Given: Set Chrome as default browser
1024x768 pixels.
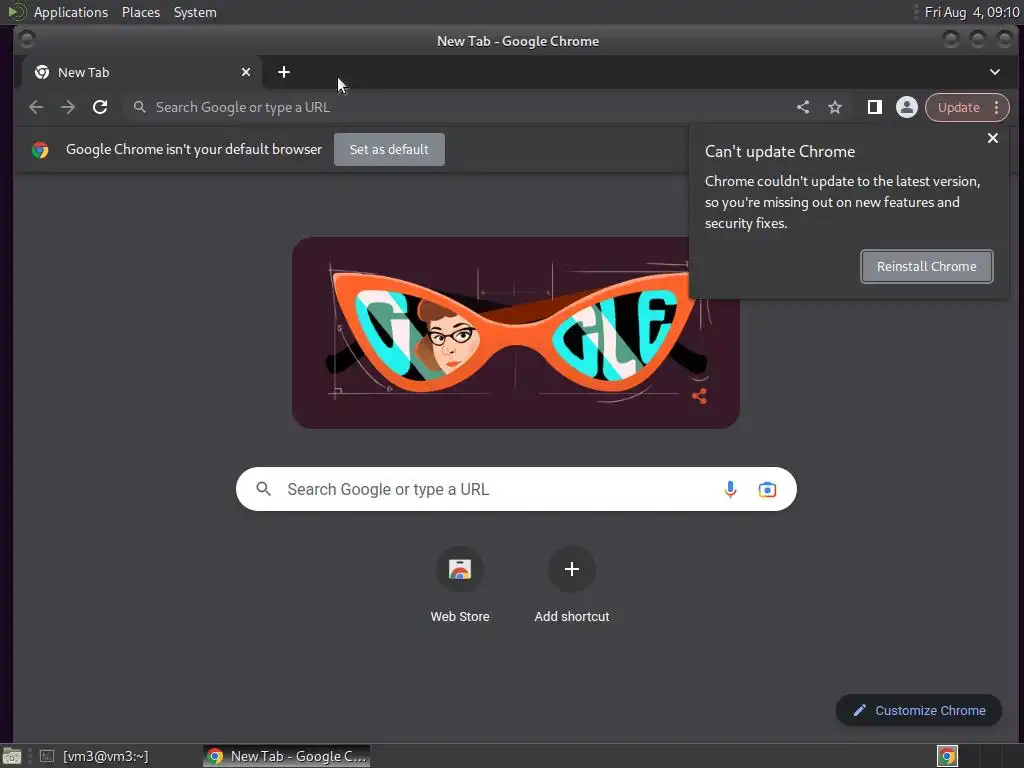Looking at the screenshot, I should coord(389,150).
